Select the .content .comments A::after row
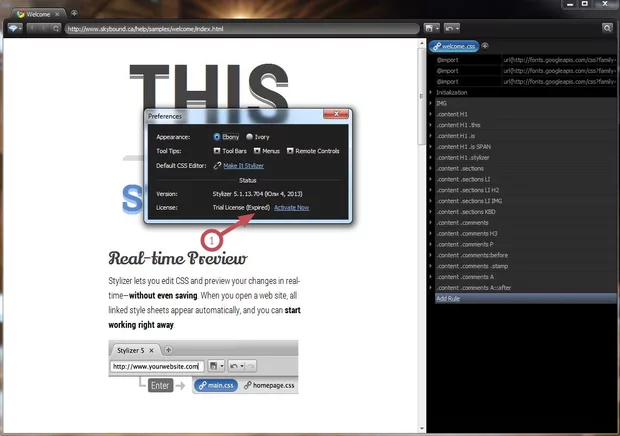The width and height of the screenshot is (620, 436). pos(525,288)
